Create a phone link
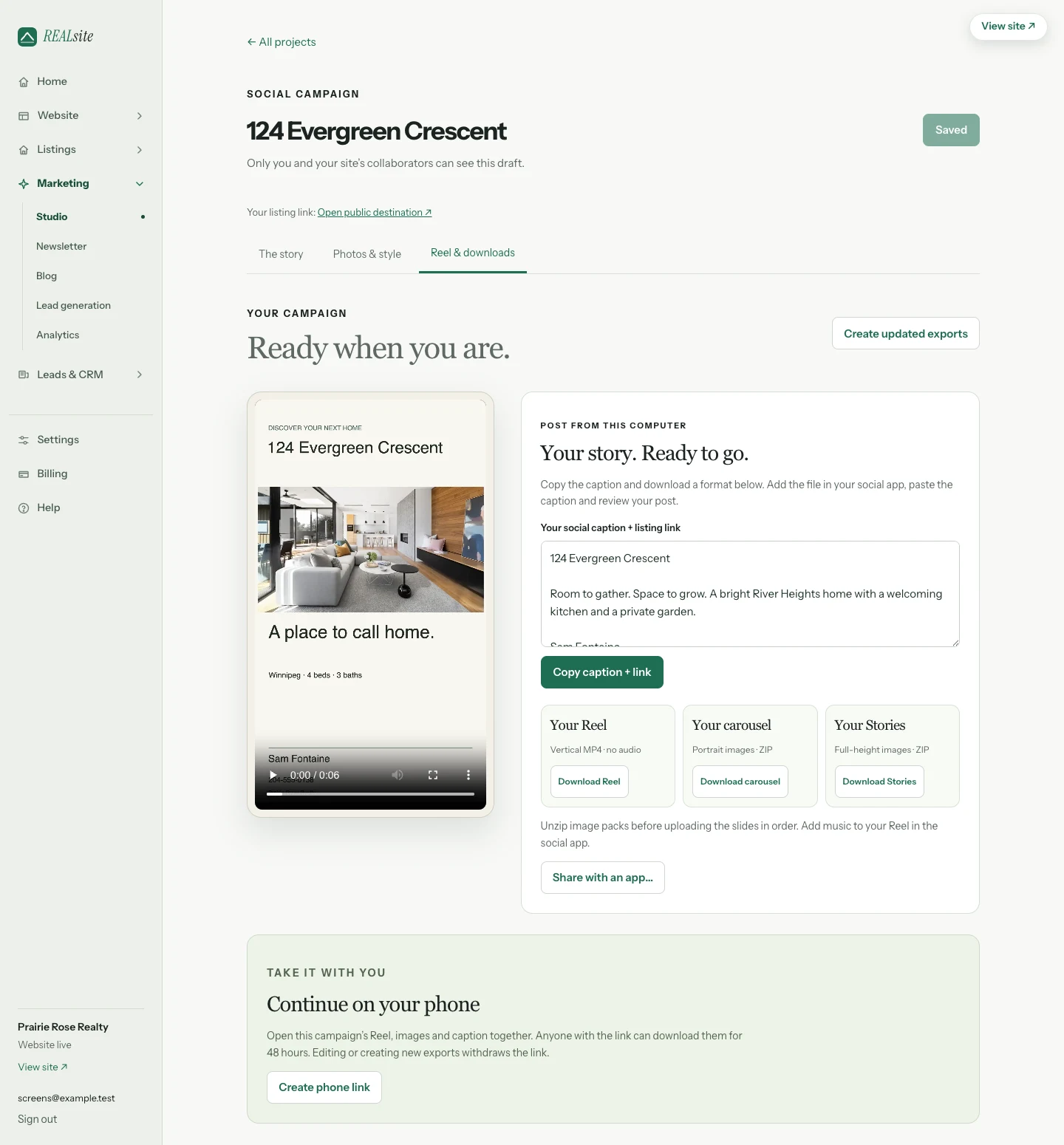Viewport: 1064px width, 1145px height. point(324,1087)
